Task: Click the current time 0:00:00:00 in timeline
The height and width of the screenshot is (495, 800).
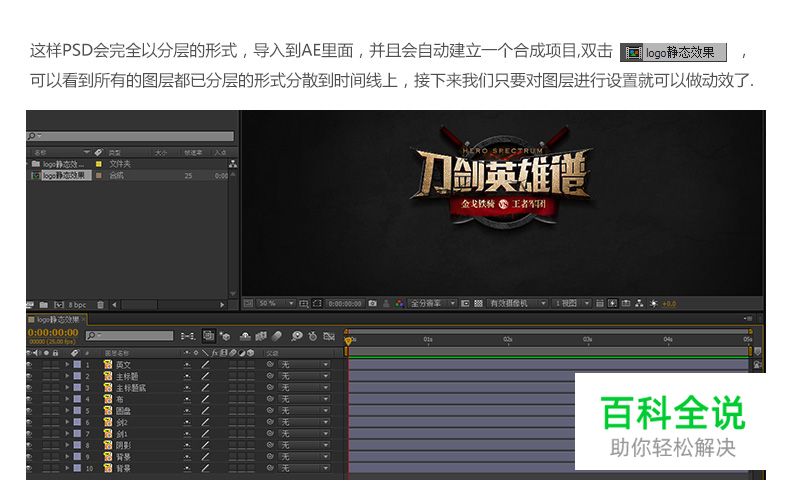Action: [53, 332]
